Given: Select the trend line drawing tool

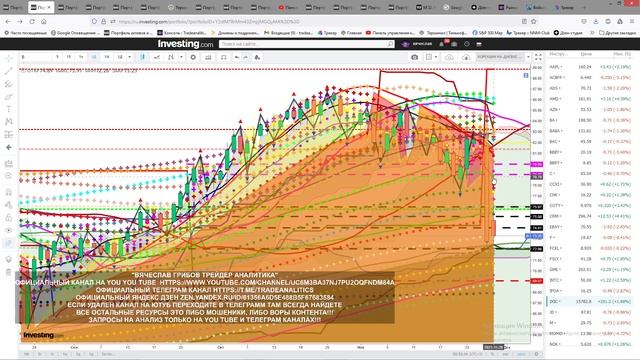Looking at the screenshot, I should click(x=9, y=71).
